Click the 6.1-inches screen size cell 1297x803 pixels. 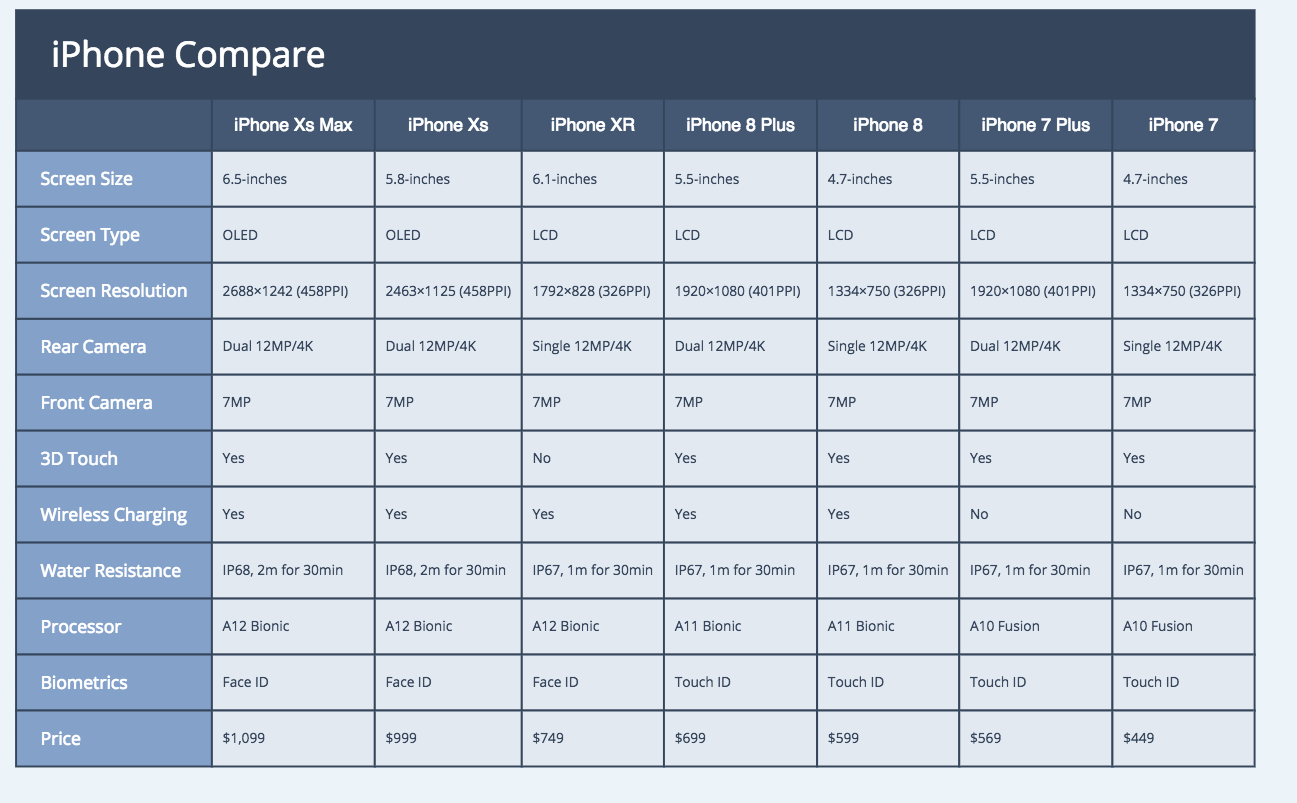[565, 179]
